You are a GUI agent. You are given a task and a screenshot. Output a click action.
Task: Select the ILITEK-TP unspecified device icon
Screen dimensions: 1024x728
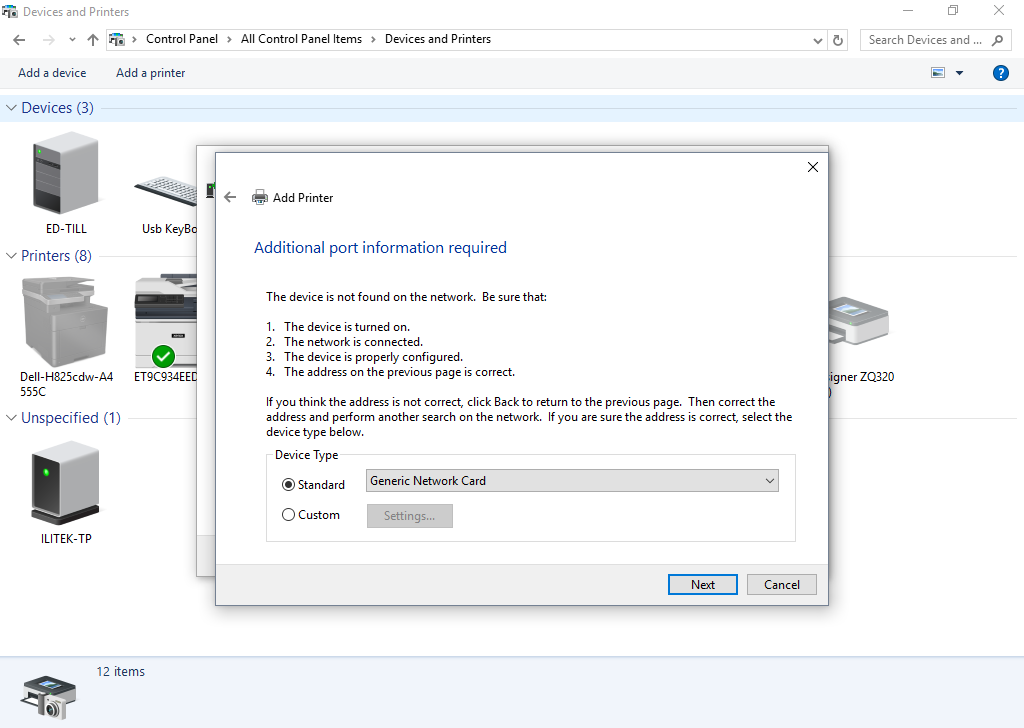(66, 484)
